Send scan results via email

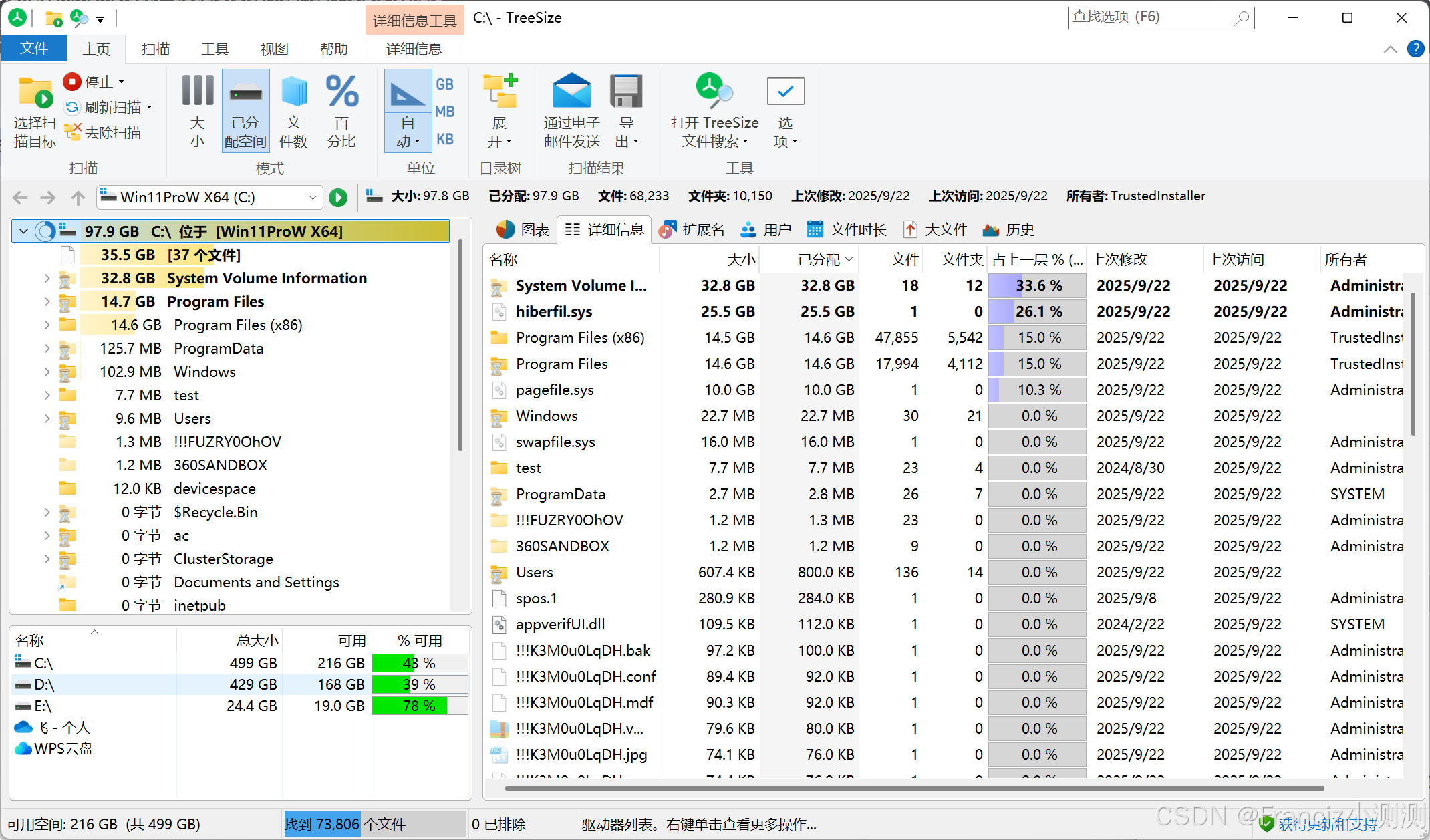pos(571,111)
